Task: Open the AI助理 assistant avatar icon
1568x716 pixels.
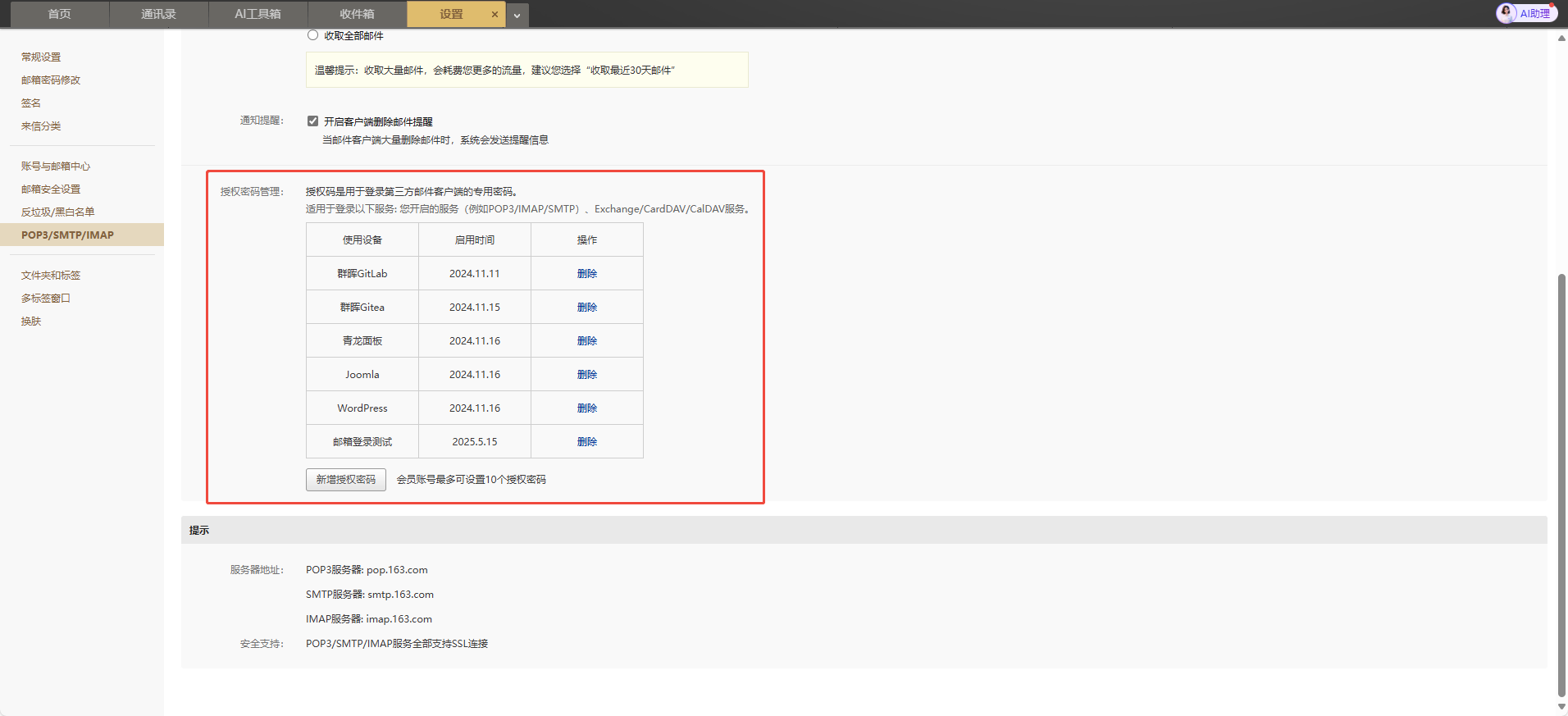Action: 1506,13
